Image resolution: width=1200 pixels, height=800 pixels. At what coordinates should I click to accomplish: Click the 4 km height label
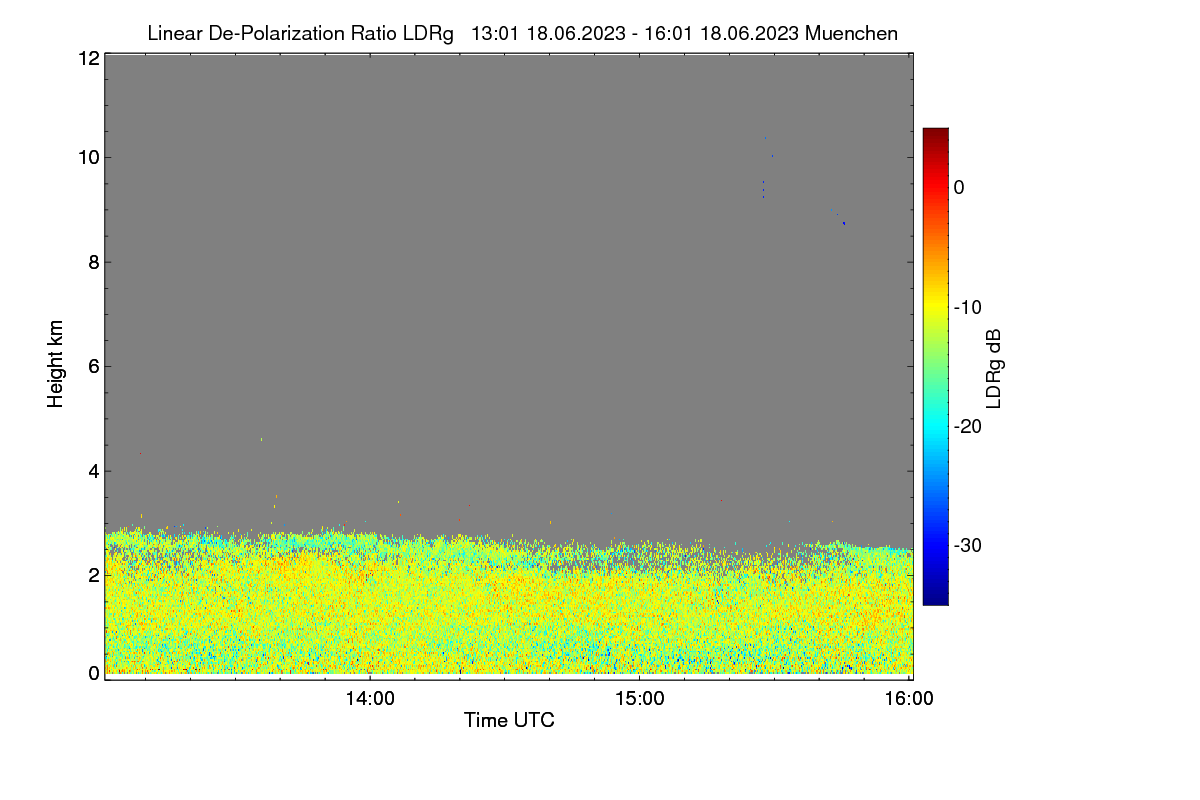pos(94,471)
